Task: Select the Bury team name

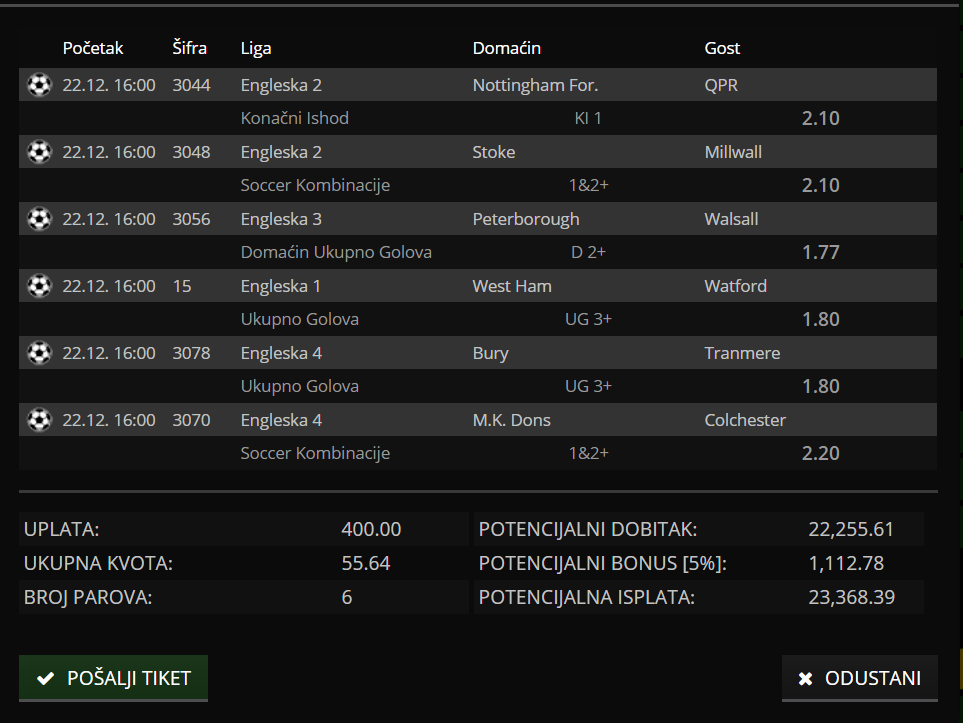Action: pyautogui.click(x=490, y=353)
